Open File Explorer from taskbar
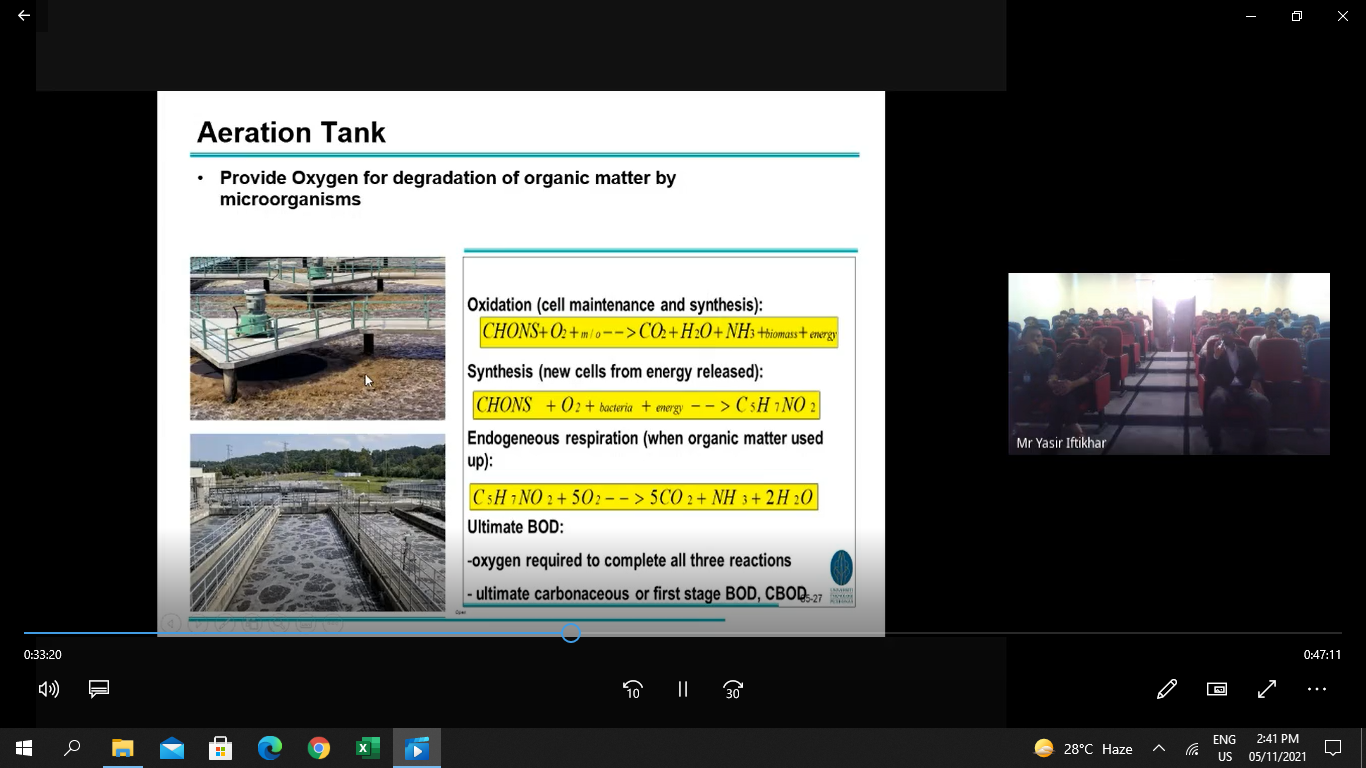The height and width of the screenshot is (768, 1366). [x=122, y=748]
